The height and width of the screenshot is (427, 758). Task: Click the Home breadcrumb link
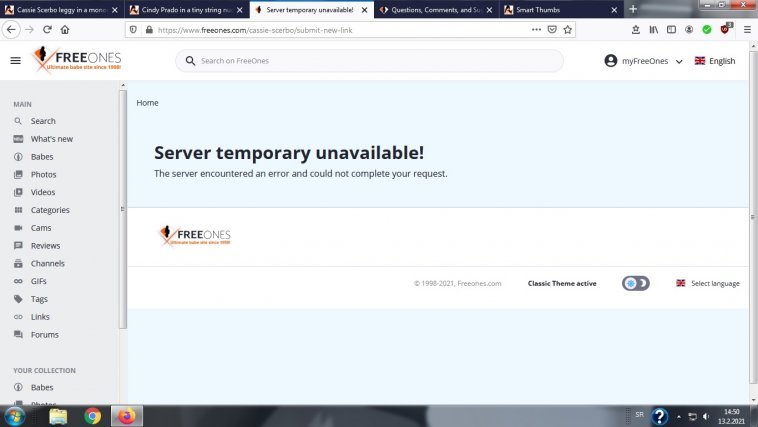[x=147, y=103]
